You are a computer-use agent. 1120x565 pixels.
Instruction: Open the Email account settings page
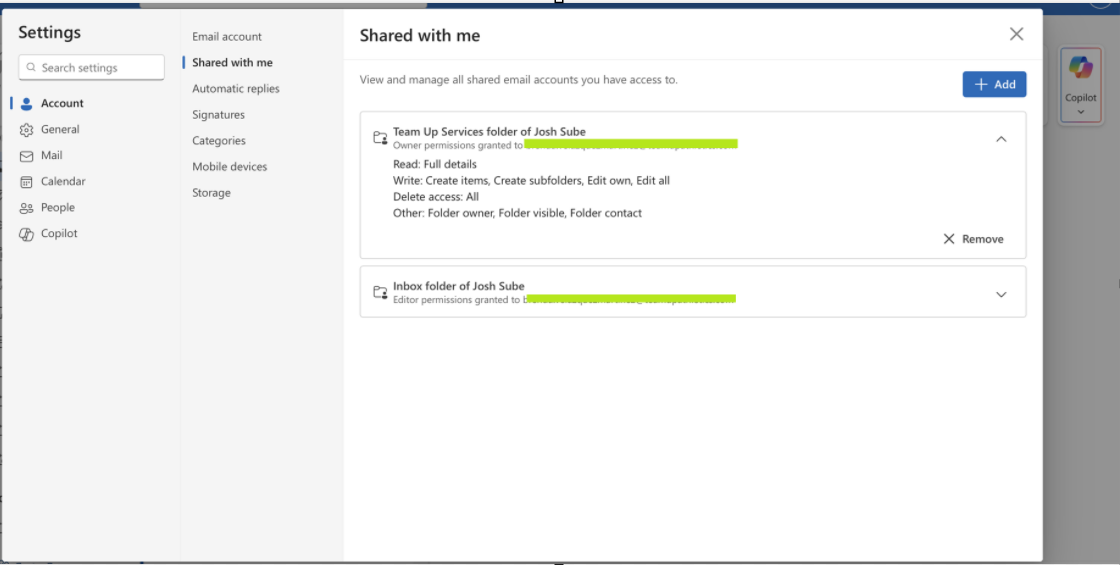point(227,37)
